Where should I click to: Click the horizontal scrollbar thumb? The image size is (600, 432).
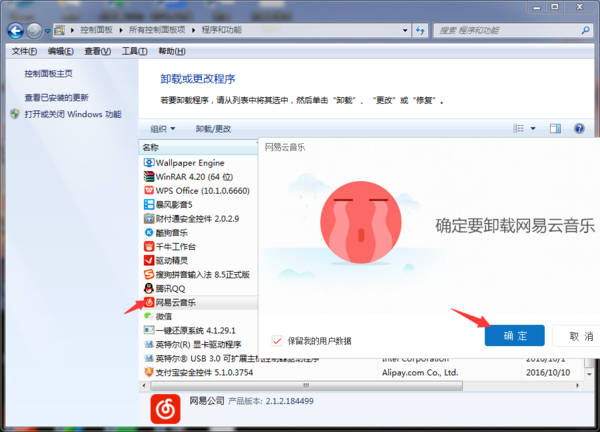tap(307, 385)
